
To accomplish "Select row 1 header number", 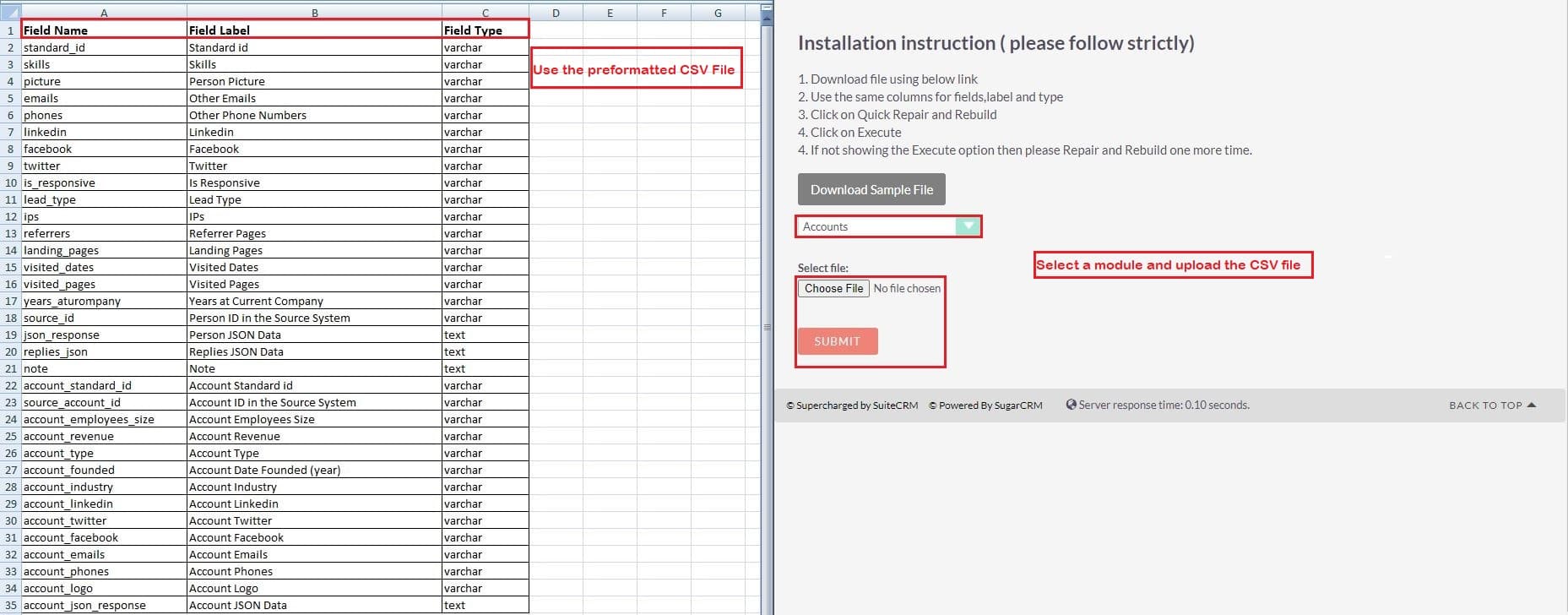I will click(x=10, y=30).
